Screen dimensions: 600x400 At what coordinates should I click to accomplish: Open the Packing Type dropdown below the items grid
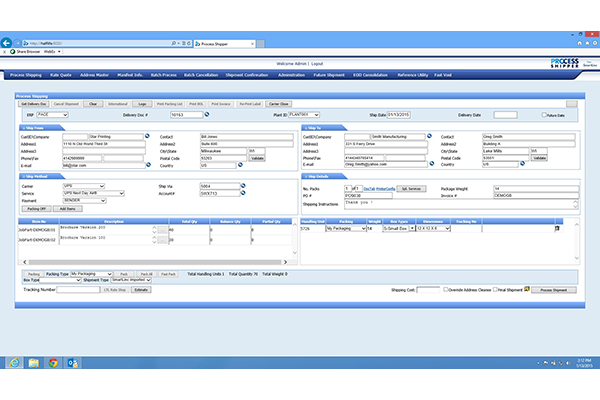[x=91, y=274]
